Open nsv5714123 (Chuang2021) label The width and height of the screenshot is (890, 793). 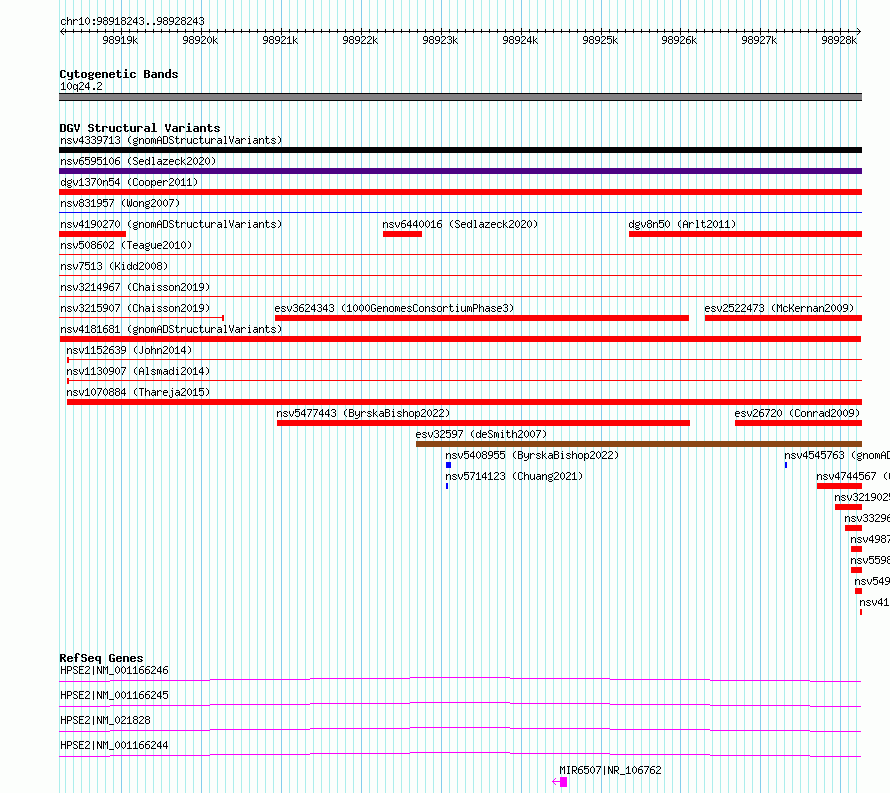click(514, 476)
